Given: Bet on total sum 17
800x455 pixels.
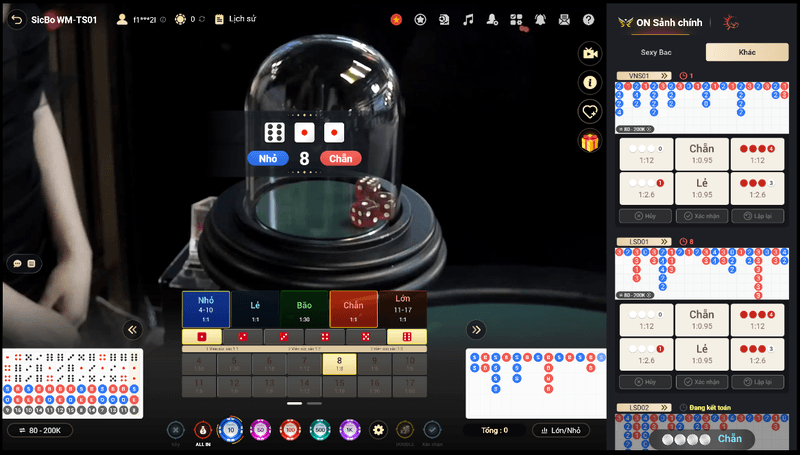Looking at the screenshot, I should click(x=410, y=387).
